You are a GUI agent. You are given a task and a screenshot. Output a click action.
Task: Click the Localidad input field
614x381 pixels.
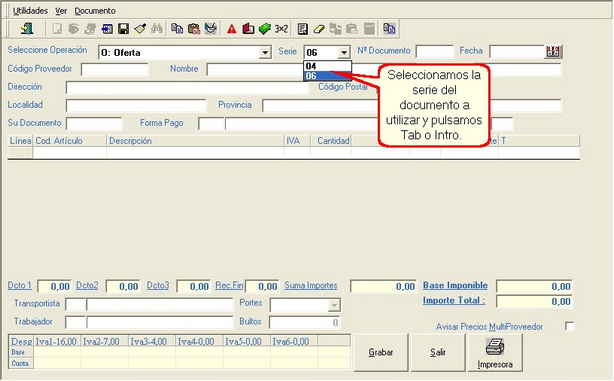pyautogui.click(x=136, y=106)
